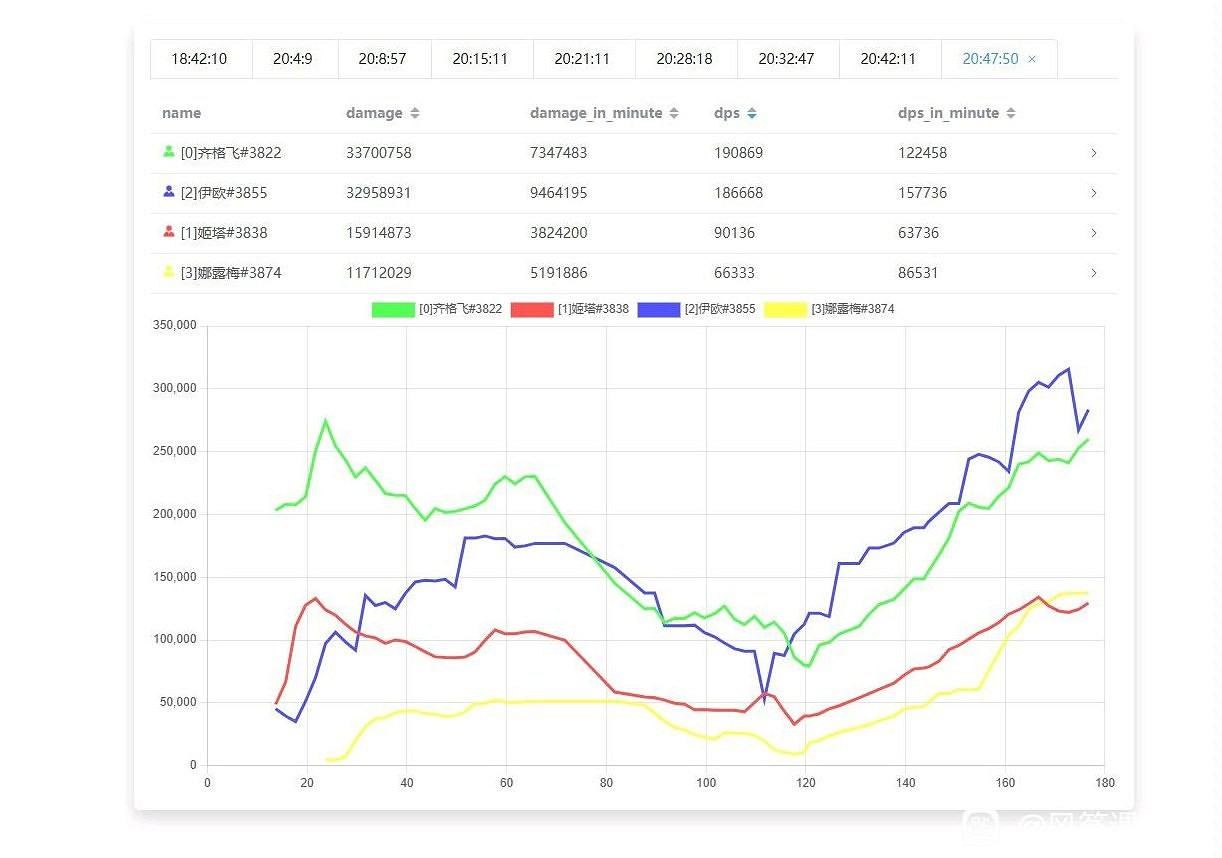Click the name column header
This screenshot has width=1222, height=858.
(x=181, y=113)
